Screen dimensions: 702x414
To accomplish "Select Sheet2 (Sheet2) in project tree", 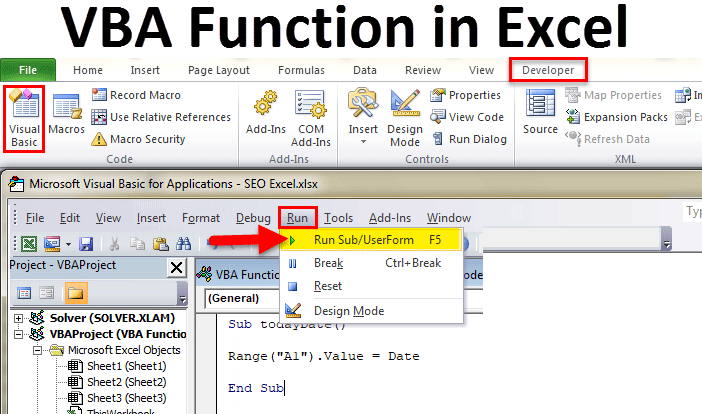I will click(x=117, y=382).
